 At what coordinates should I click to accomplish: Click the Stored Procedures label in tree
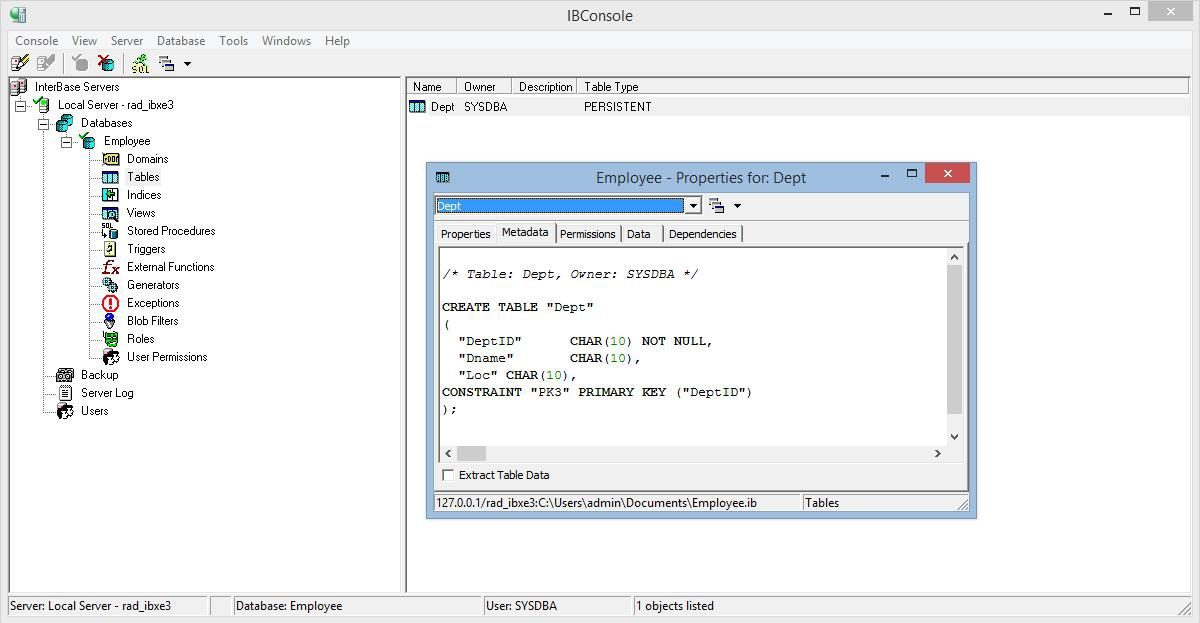pos(171,231)
